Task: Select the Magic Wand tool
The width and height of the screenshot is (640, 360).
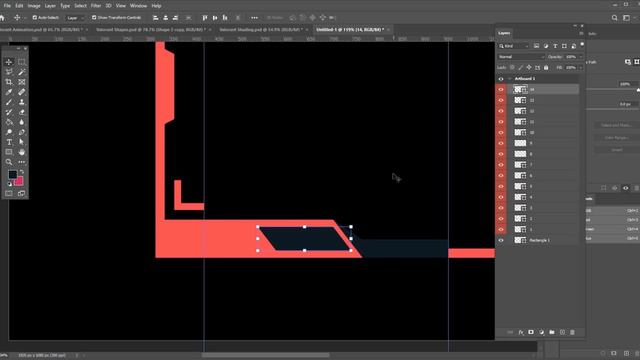Action: pos(22,72)
